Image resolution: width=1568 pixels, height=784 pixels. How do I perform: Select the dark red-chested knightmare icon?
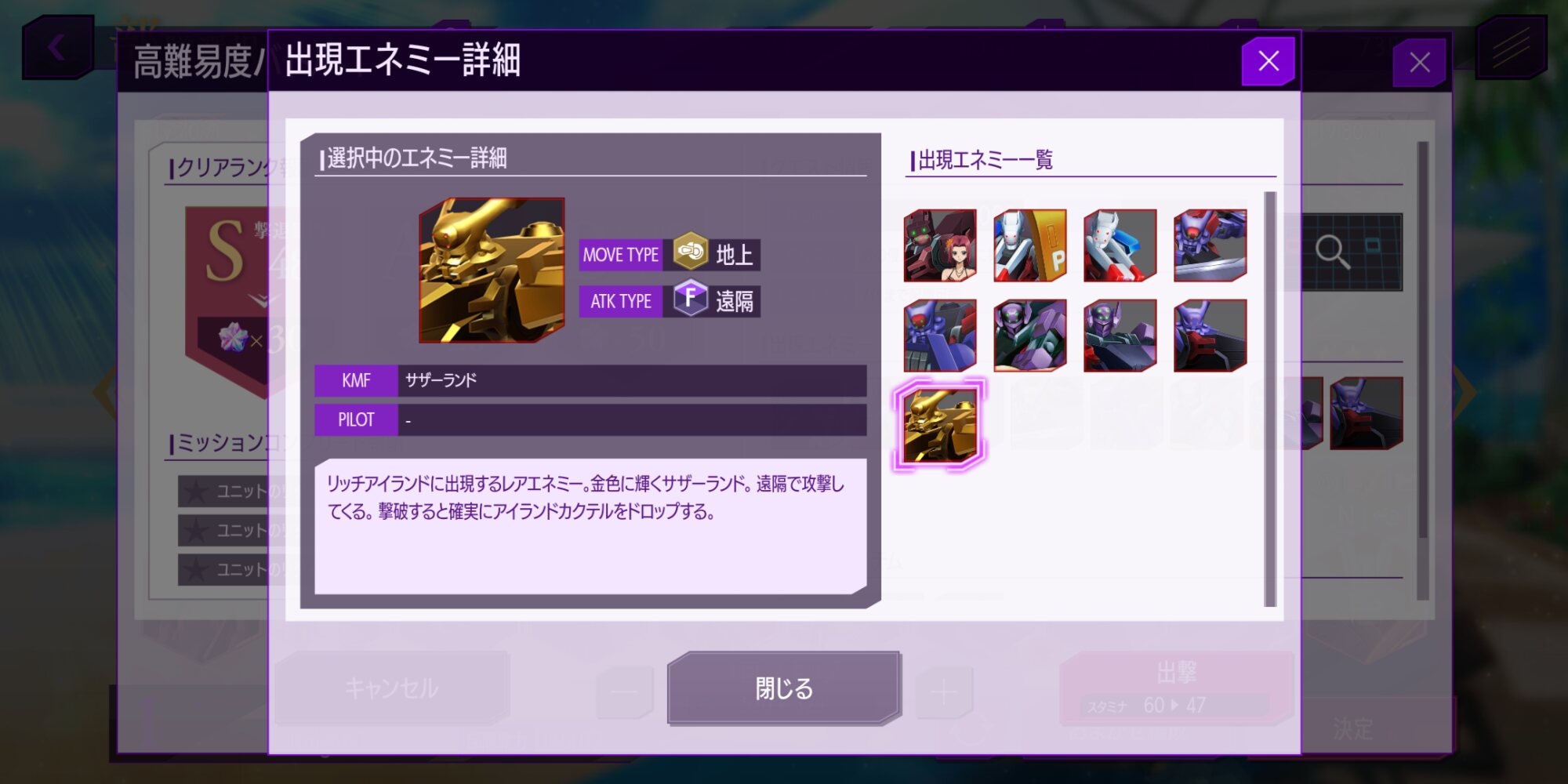tap(1210, 336)
